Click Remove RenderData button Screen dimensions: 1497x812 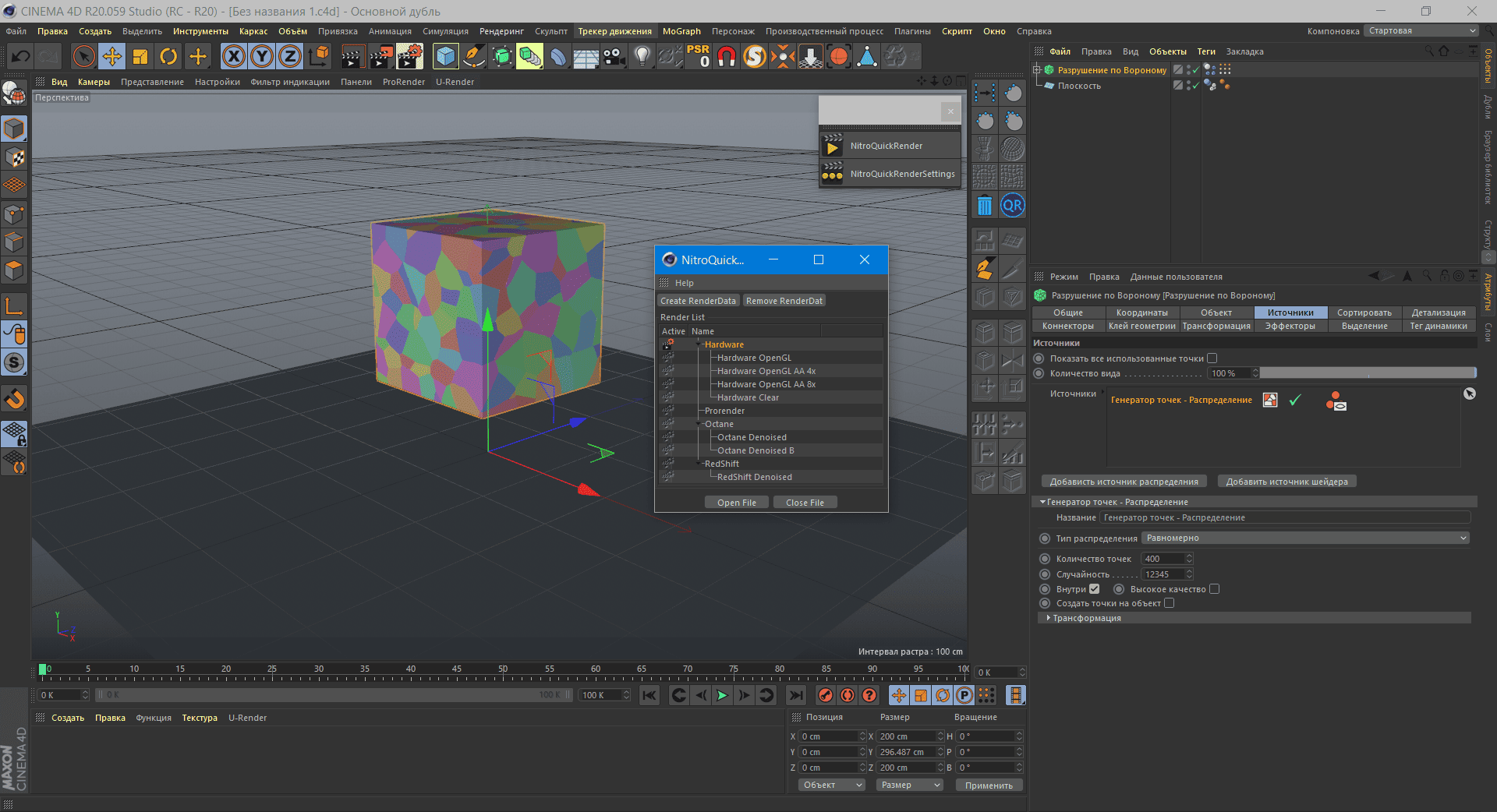pyautogui.click(x=784, y=301)
